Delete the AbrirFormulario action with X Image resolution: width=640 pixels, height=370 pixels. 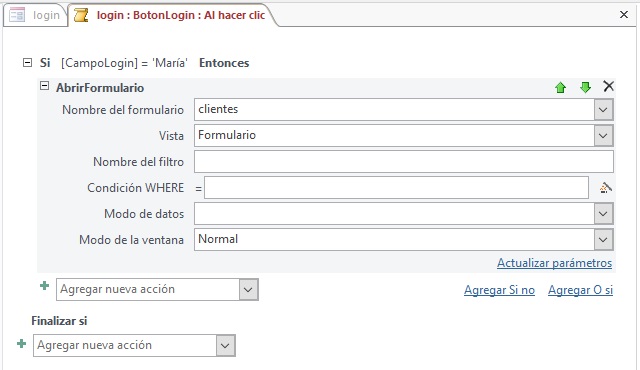tap(609, 86)
